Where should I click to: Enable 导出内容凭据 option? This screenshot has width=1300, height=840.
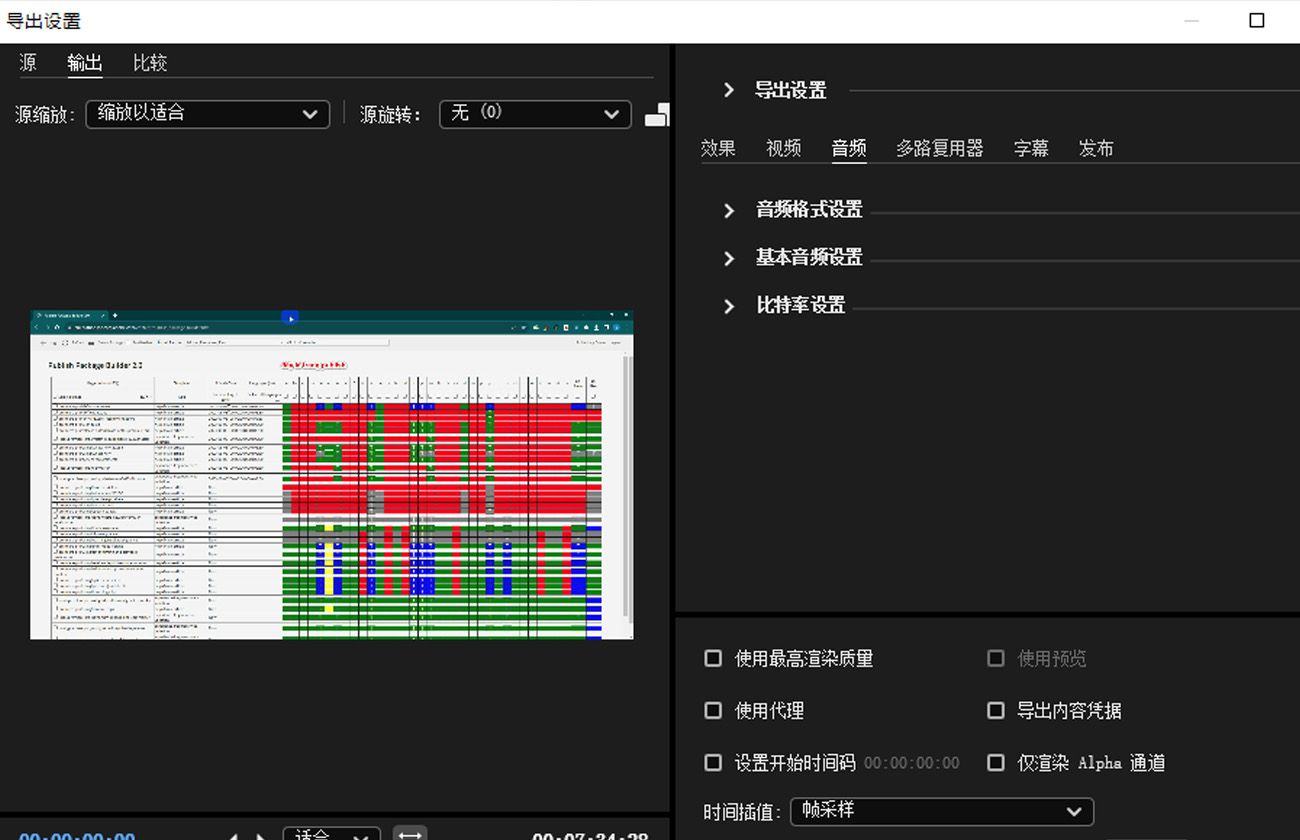[x=996, y=710]
